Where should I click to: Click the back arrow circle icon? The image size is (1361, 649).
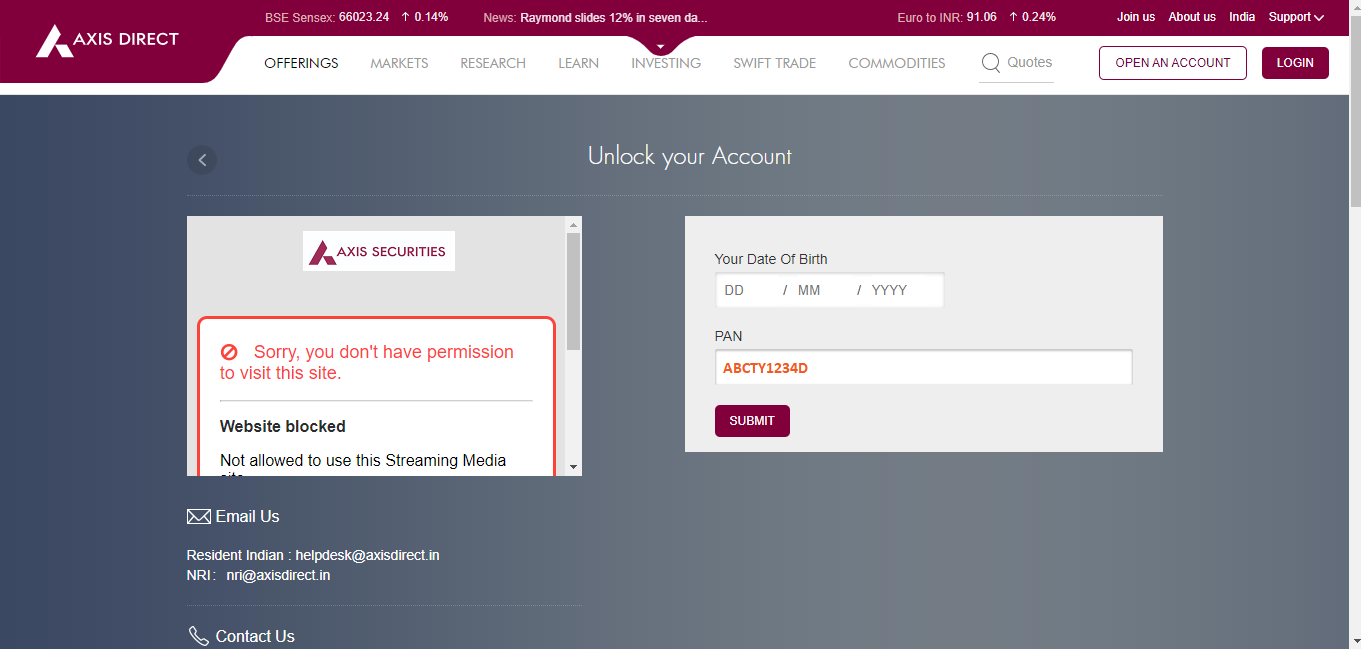(x=202, y=159)
